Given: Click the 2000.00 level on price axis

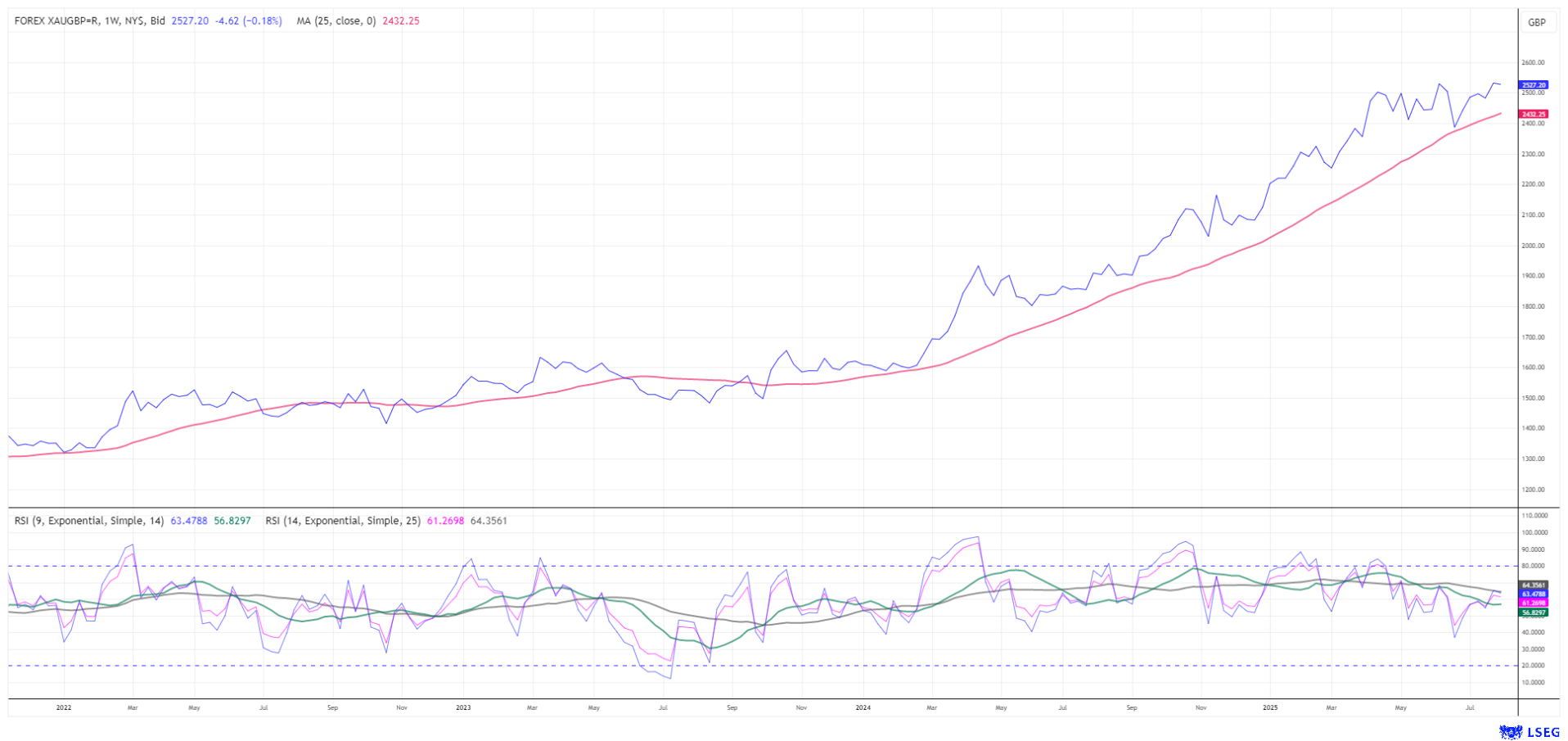Looking at the screenshot, I should (1534, 246).
